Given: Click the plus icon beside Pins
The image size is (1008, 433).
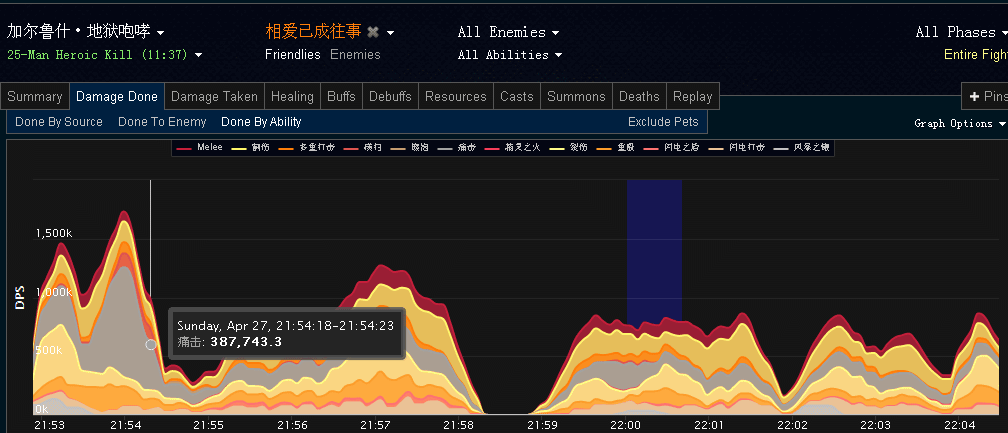Looking at the screenshot, I should pos(974,97).
